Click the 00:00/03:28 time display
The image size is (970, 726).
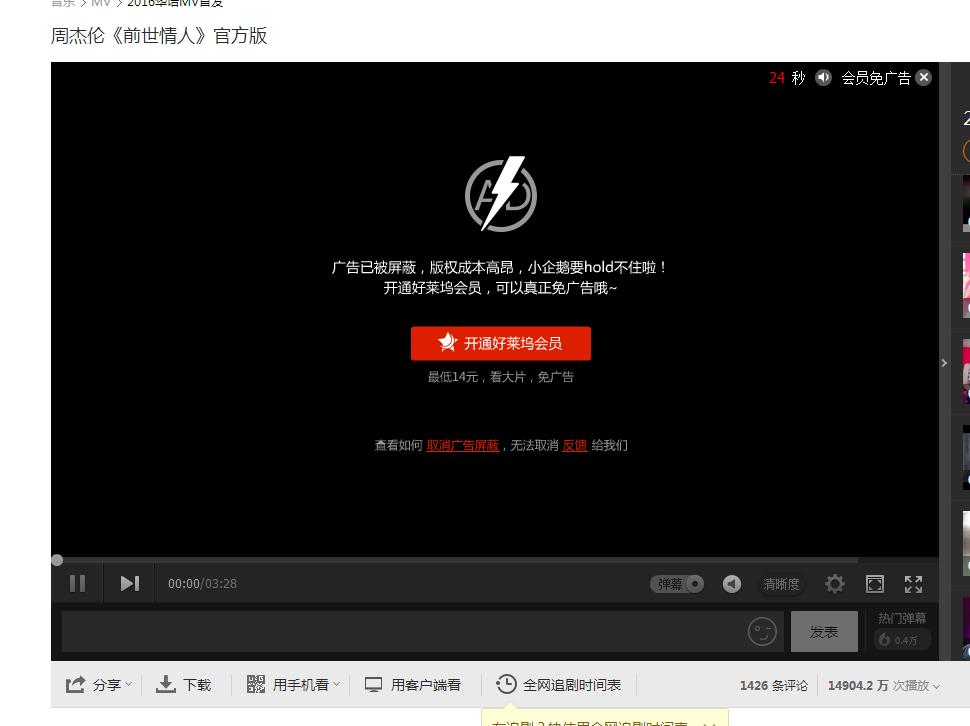point(202,584)
